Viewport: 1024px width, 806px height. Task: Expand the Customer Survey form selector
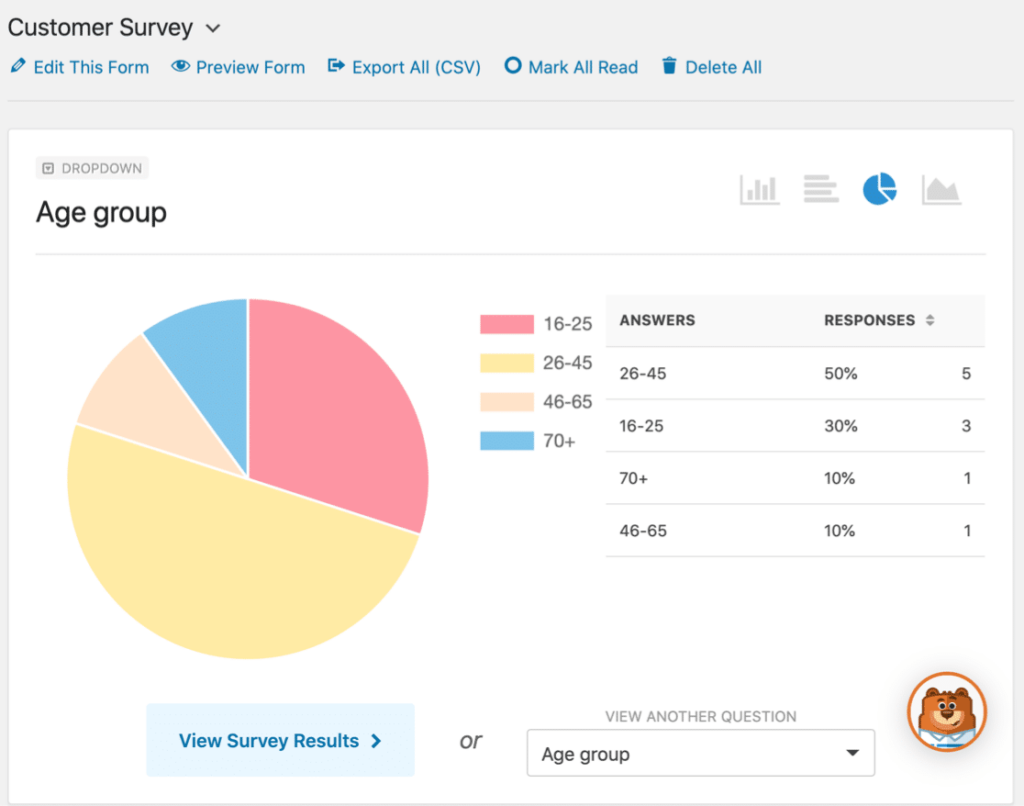click(211, 29)
